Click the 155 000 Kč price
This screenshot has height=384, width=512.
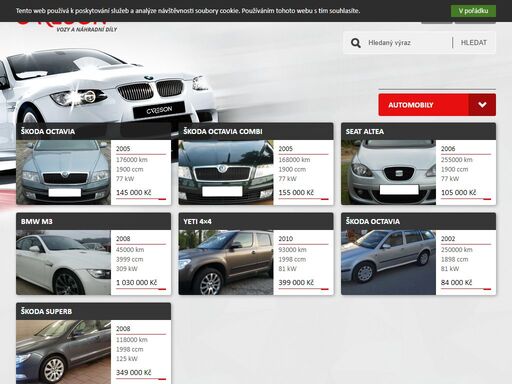click(296, 193)
